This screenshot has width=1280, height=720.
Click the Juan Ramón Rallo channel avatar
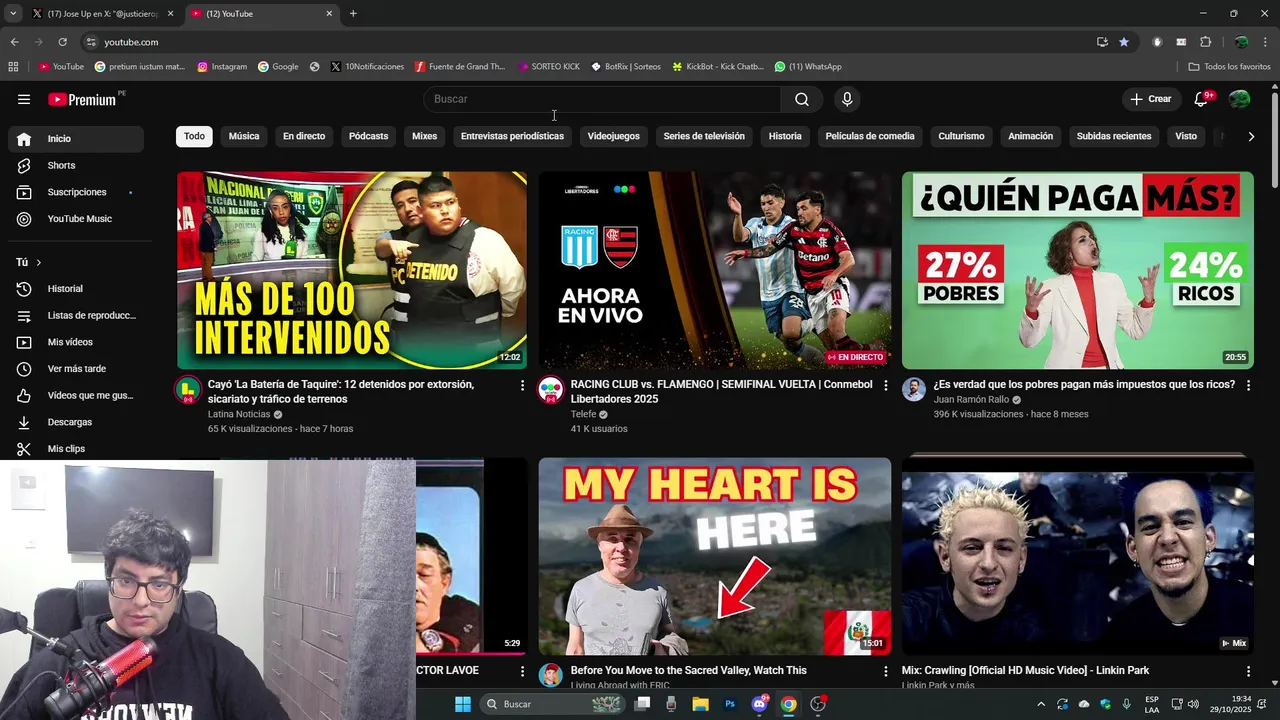coord(914,390)
